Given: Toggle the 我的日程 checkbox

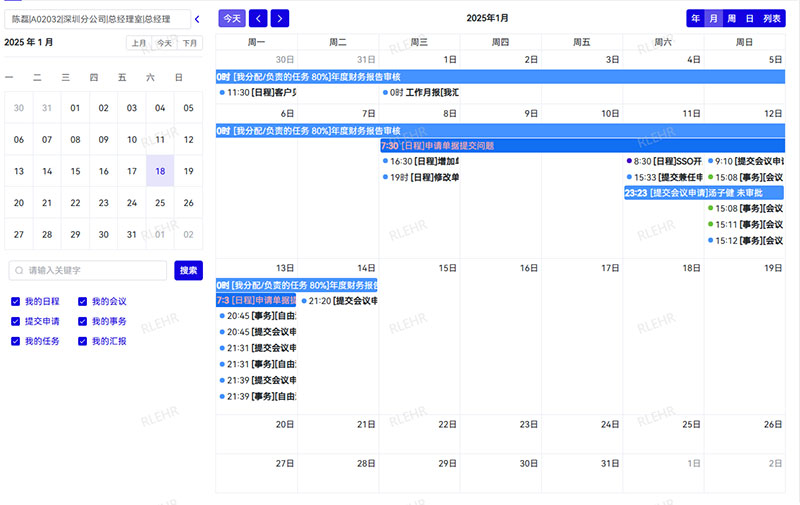Looking at the screenshot, I should pos(15,301).
